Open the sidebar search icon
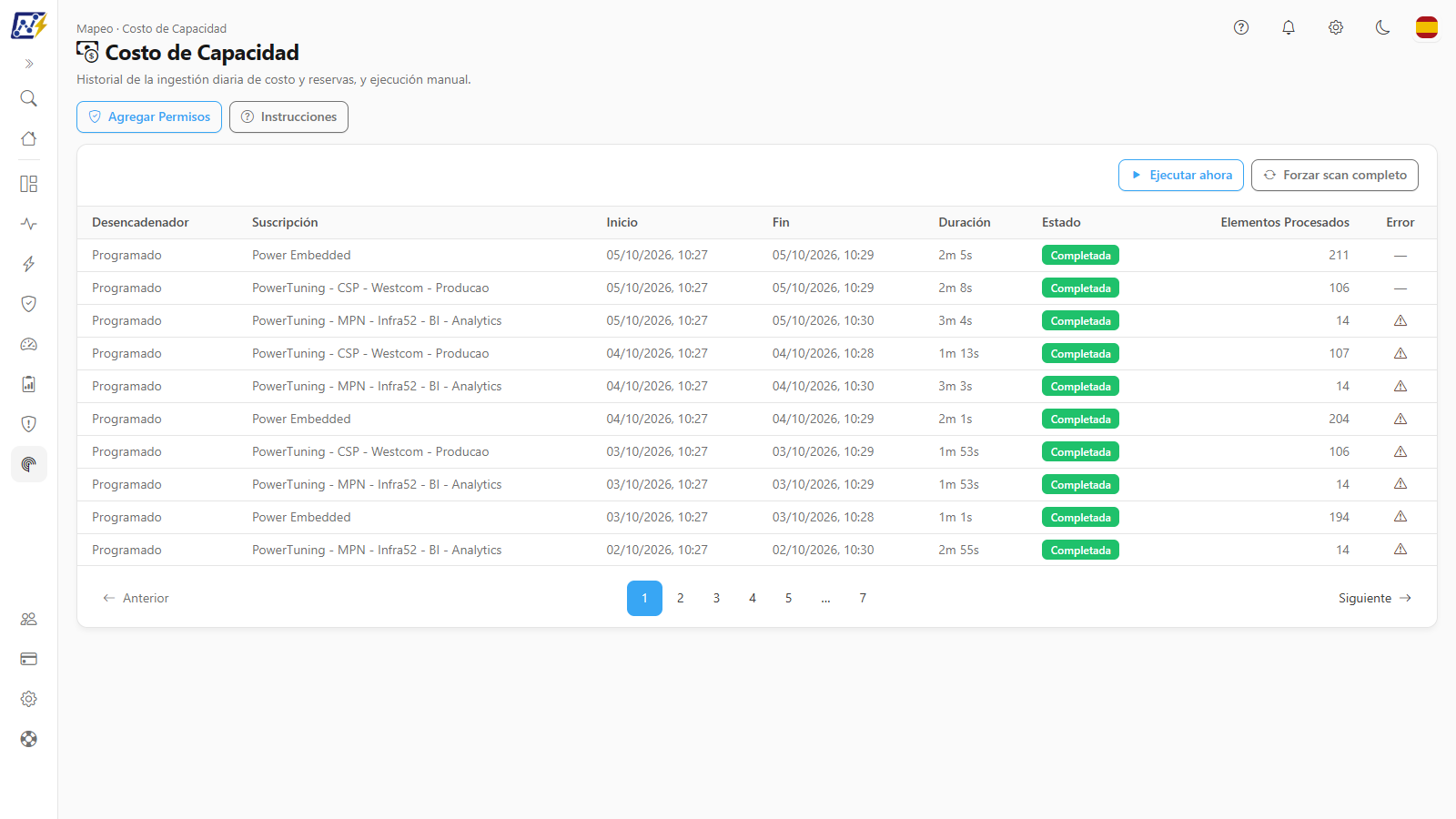Image resolution: width=1456 pixels, height=819 pixels. [x=29, y=98]
